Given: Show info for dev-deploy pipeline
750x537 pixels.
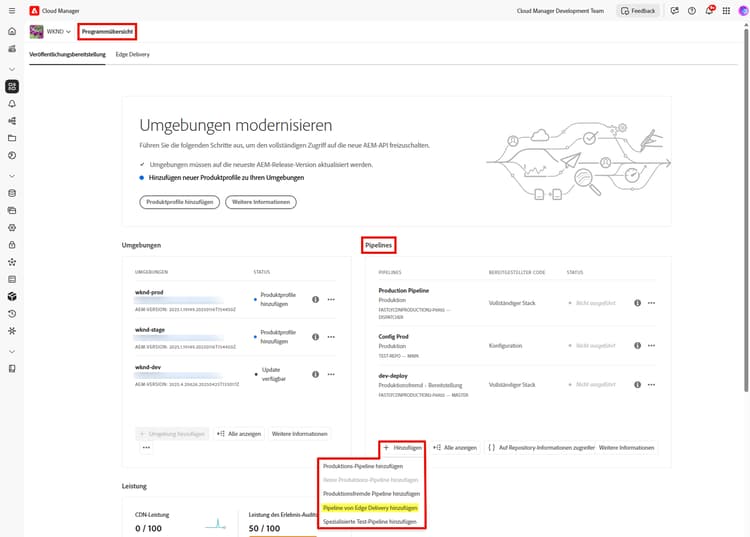Looking at the screenshot, I should coord(637,384).
